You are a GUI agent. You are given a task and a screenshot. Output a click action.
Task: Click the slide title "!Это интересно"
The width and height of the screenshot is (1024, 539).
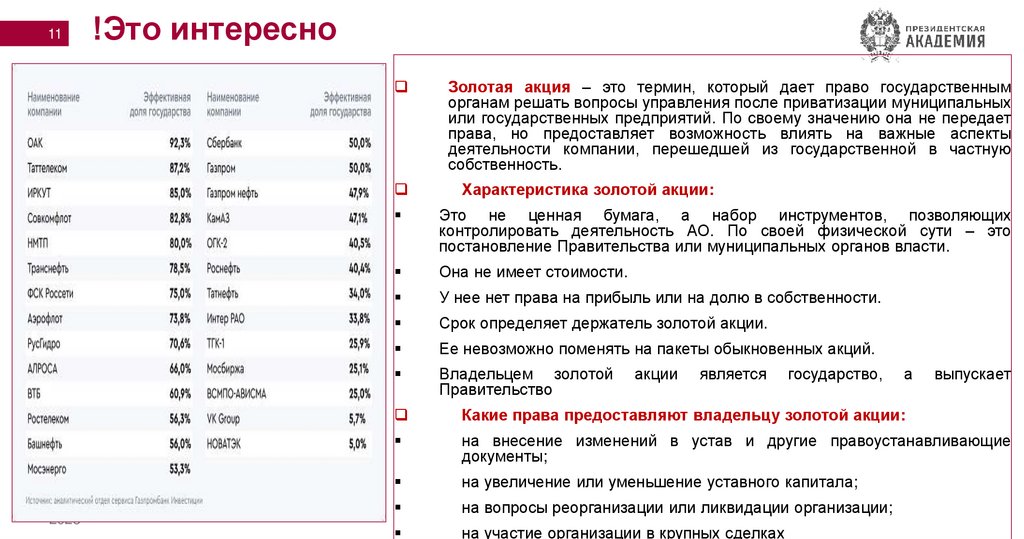[214, 29]
